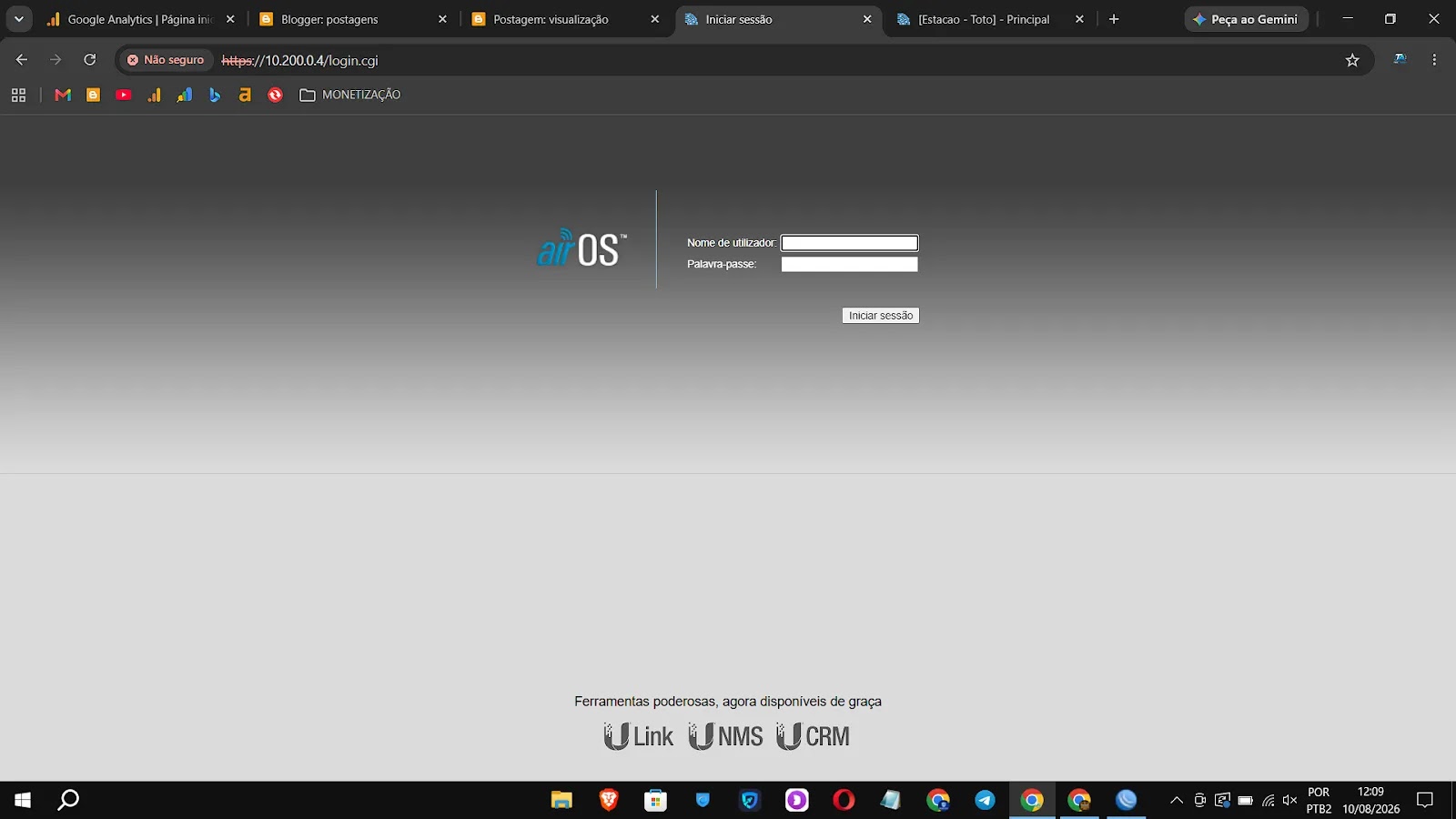Click the Iniciar sessão login button

pyautogui.click(x=881, y=316)
